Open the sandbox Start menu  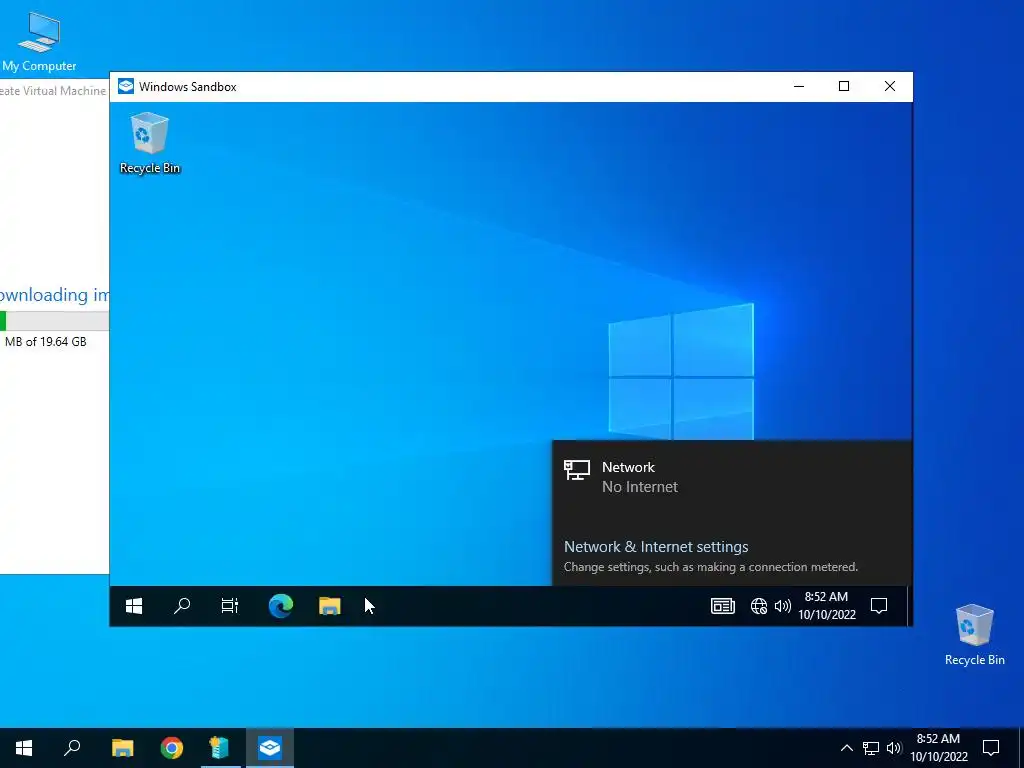[x=134, y=607]
